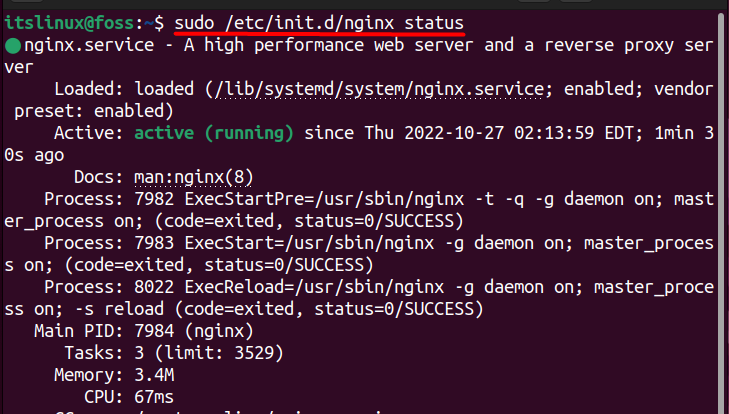Click the 'preset: enabled)' text
This screenshot has height=414, width=729.
coord(93,111)
